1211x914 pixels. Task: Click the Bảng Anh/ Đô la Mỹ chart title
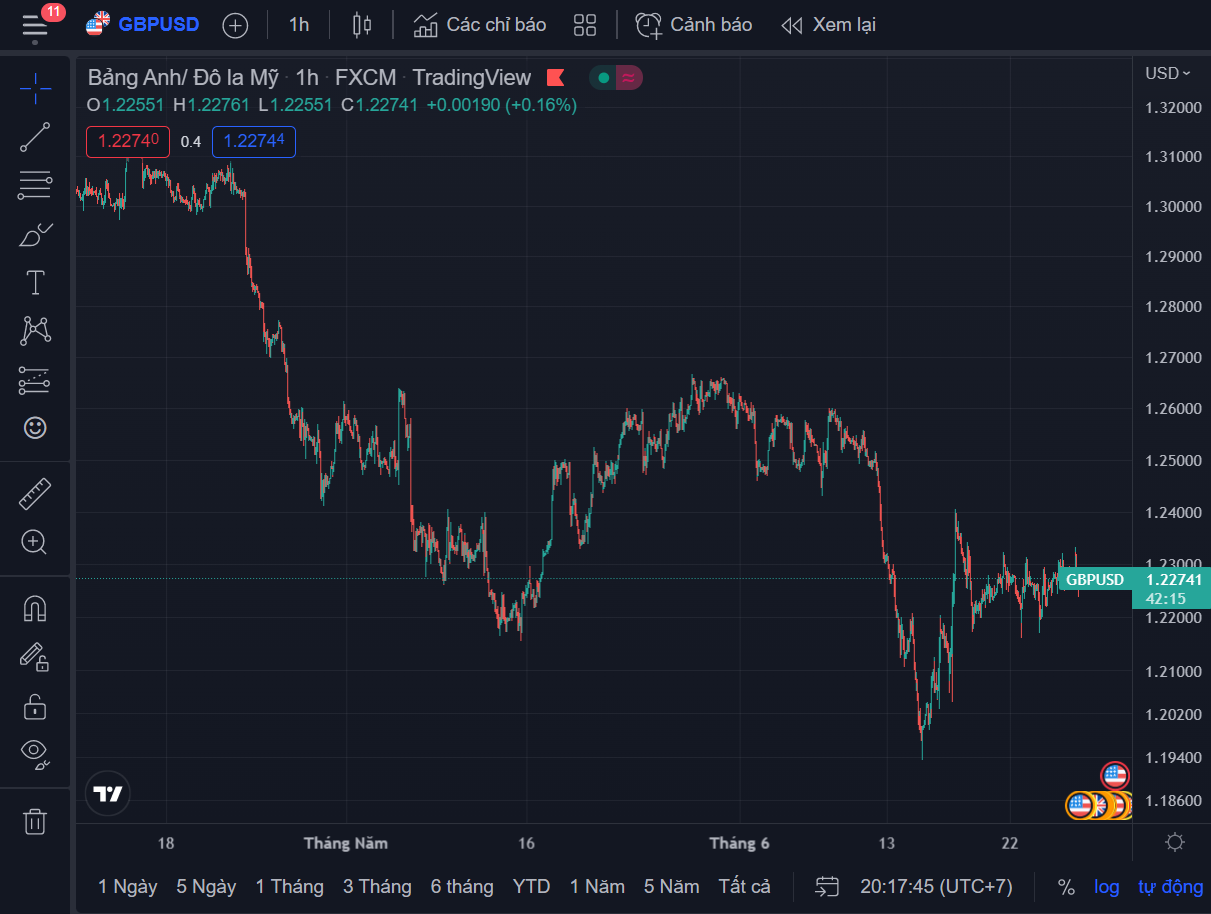[183, 77]
